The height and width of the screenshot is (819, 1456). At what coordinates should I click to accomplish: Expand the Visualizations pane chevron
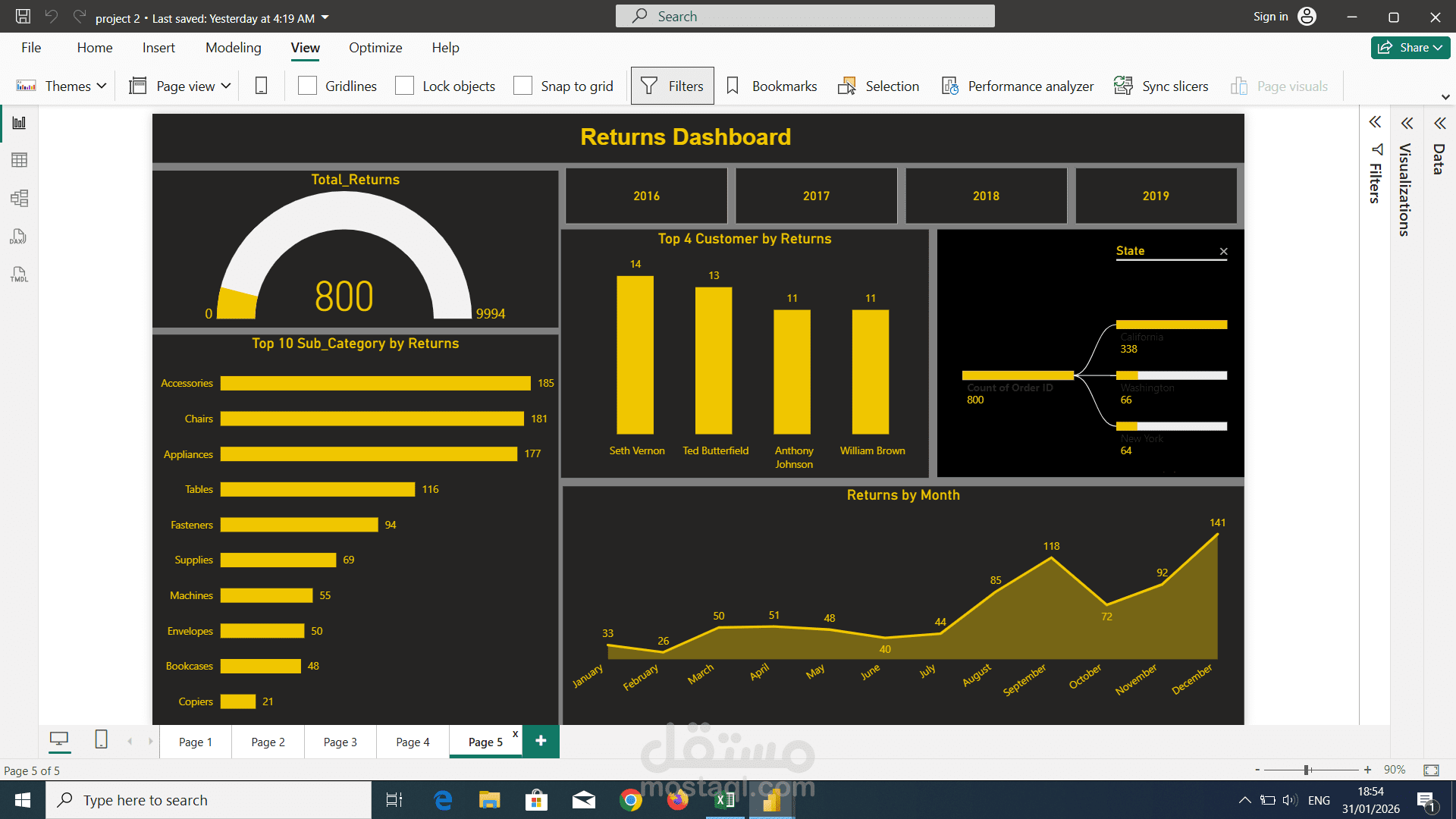(1407, 123)
